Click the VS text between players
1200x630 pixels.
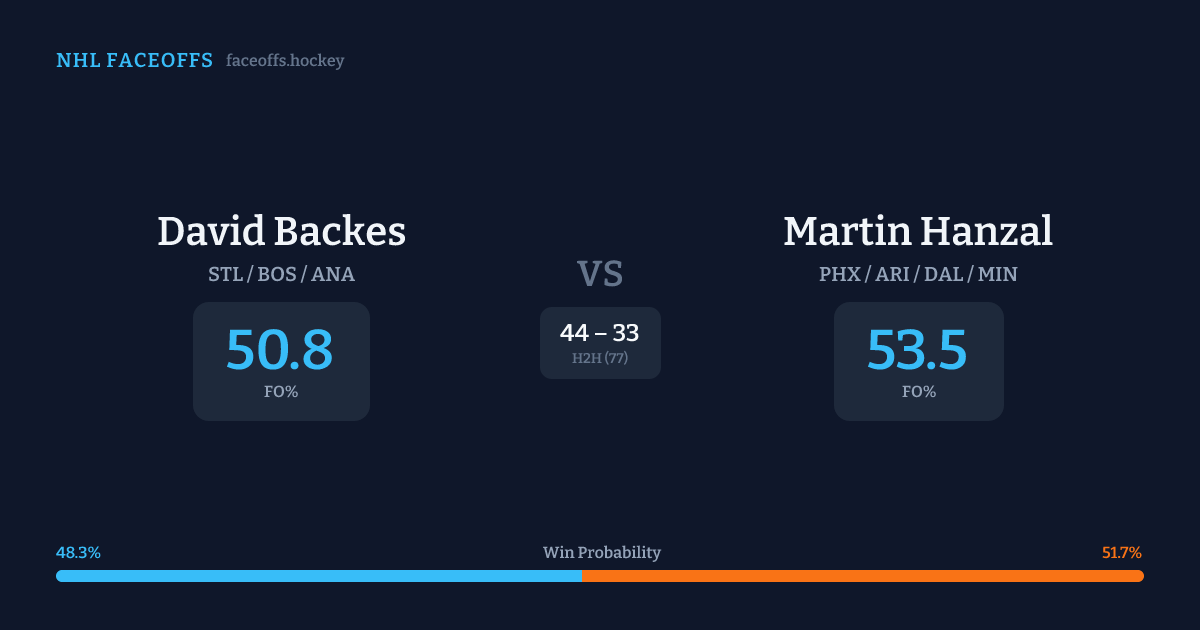600,274
